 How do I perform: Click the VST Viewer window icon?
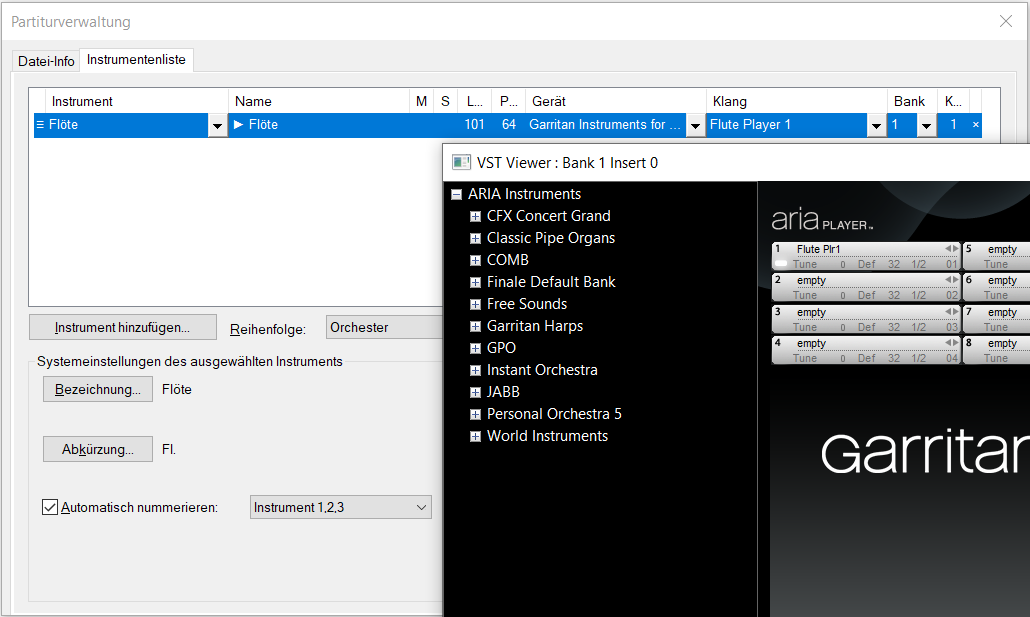462,162
